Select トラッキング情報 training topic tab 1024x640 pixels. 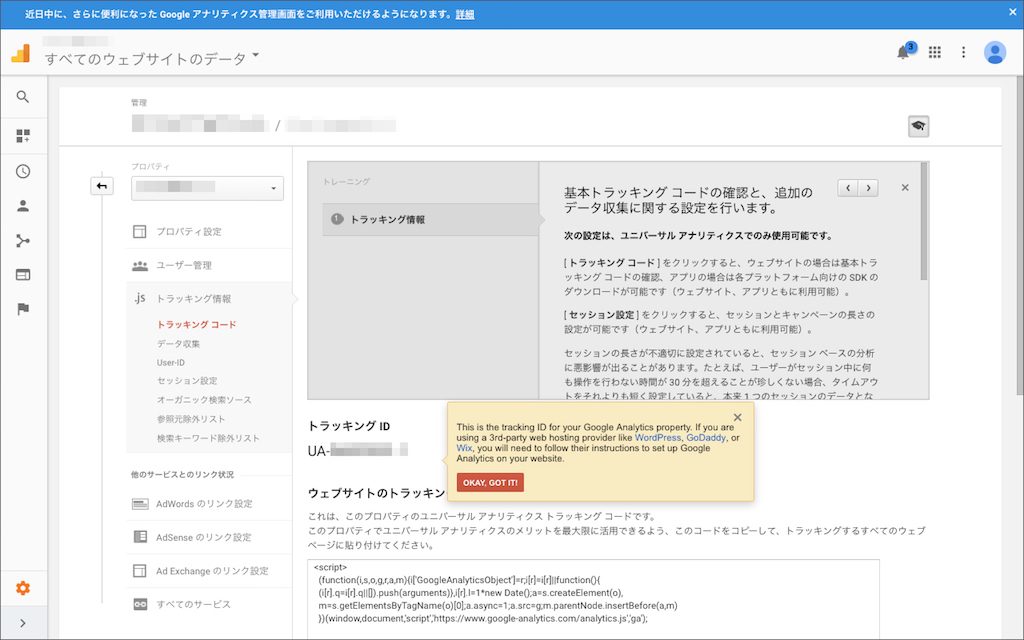430,219
